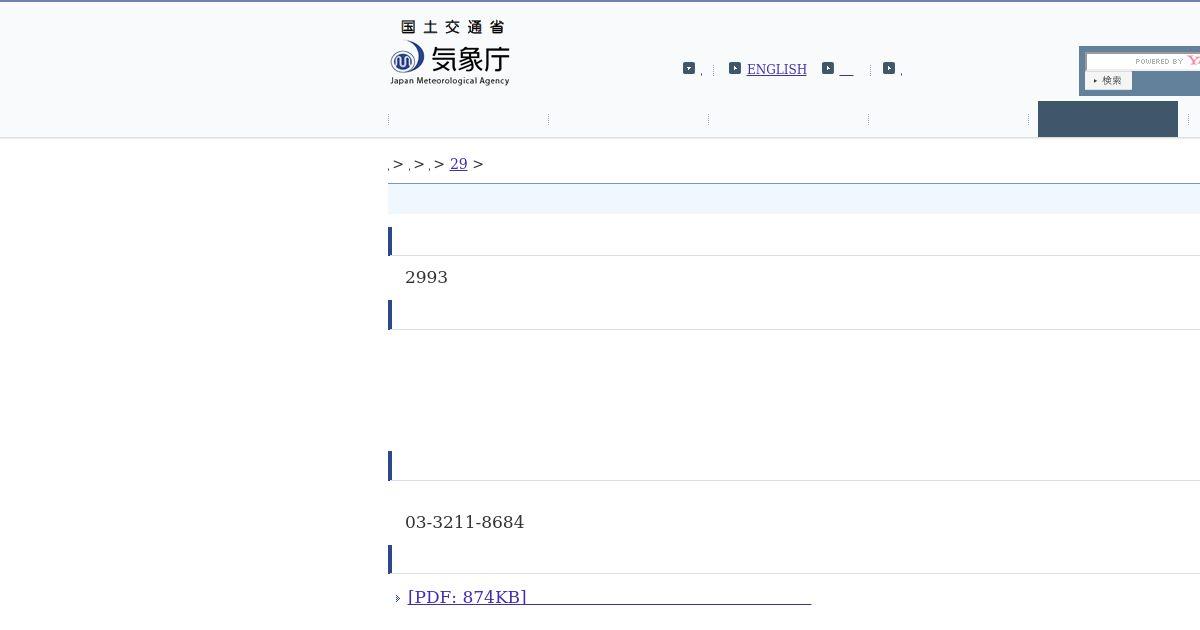
Task: Select the dark highlighted navigation tab
Action: pos(1108,119)
